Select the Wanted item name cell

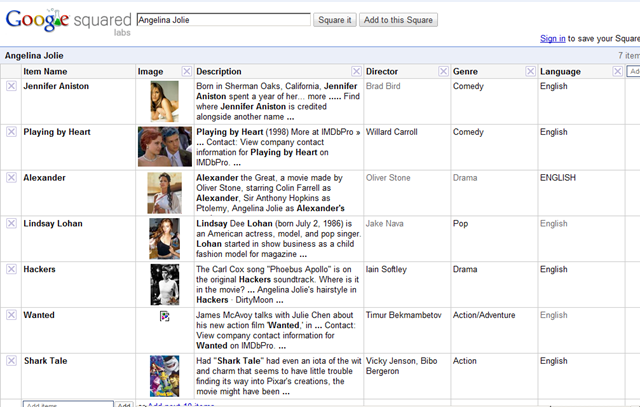39,315
